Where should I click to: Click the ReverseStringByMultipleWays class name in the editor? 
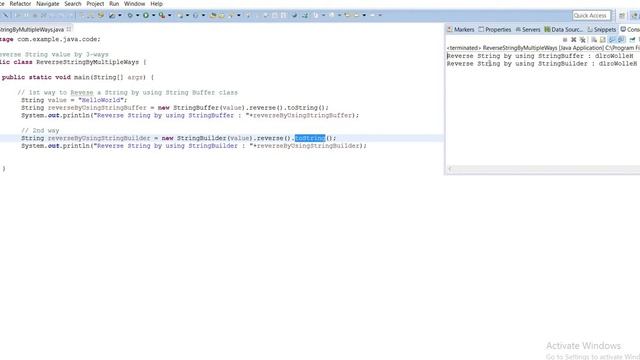pyautogui.click(x=87, y=62)
